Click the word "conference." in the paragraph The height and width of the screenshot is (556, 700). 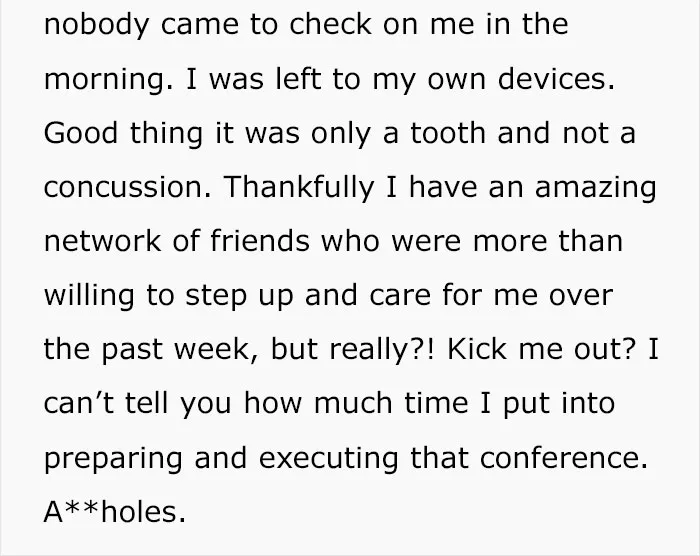pyautogui.click(x=564, y=458)
